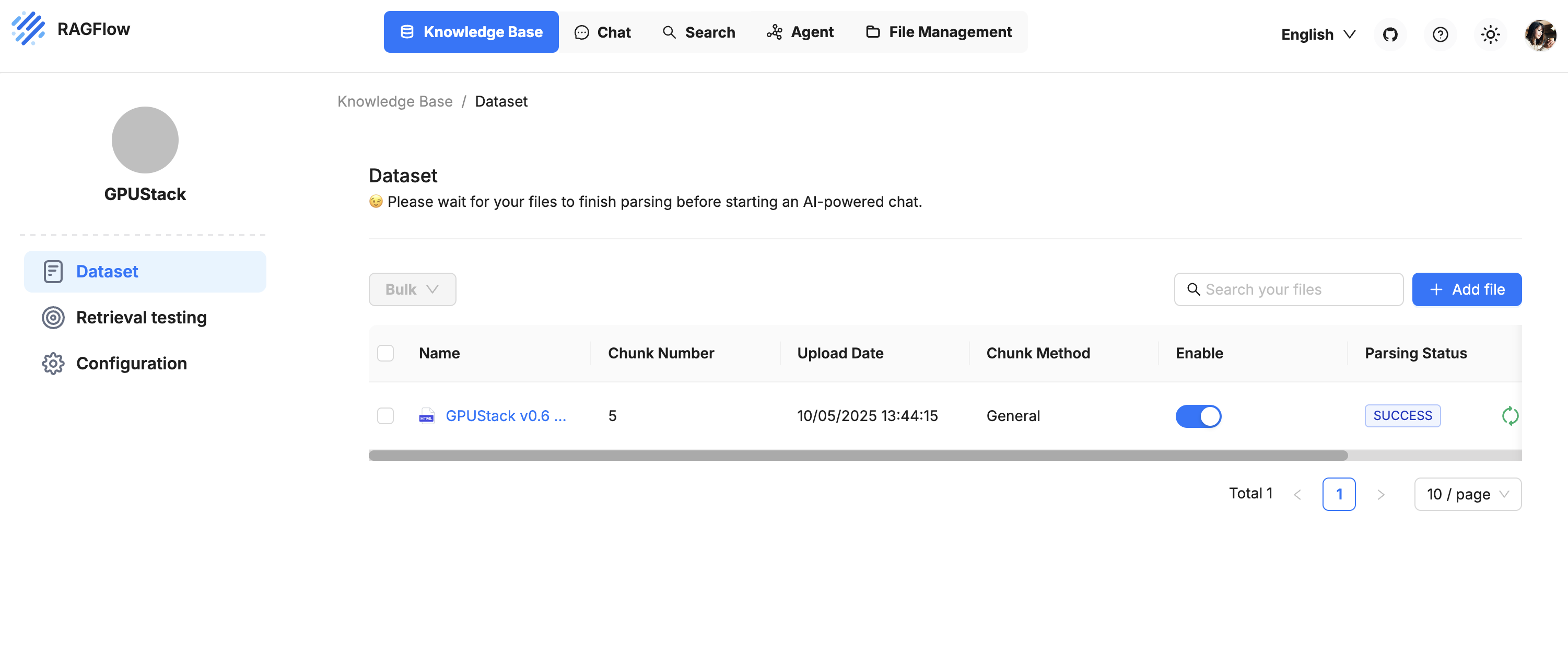Open the File Management tab

[939, 32]
